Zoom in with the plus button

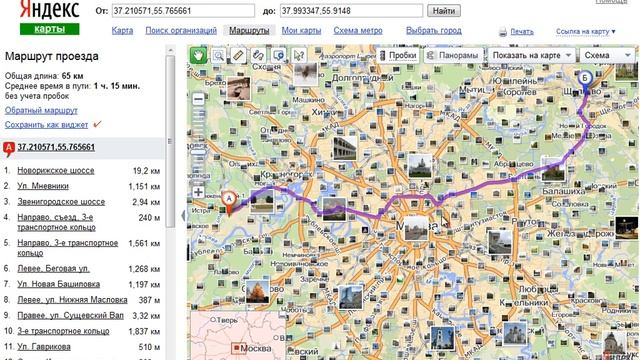[x=198, y=192]
